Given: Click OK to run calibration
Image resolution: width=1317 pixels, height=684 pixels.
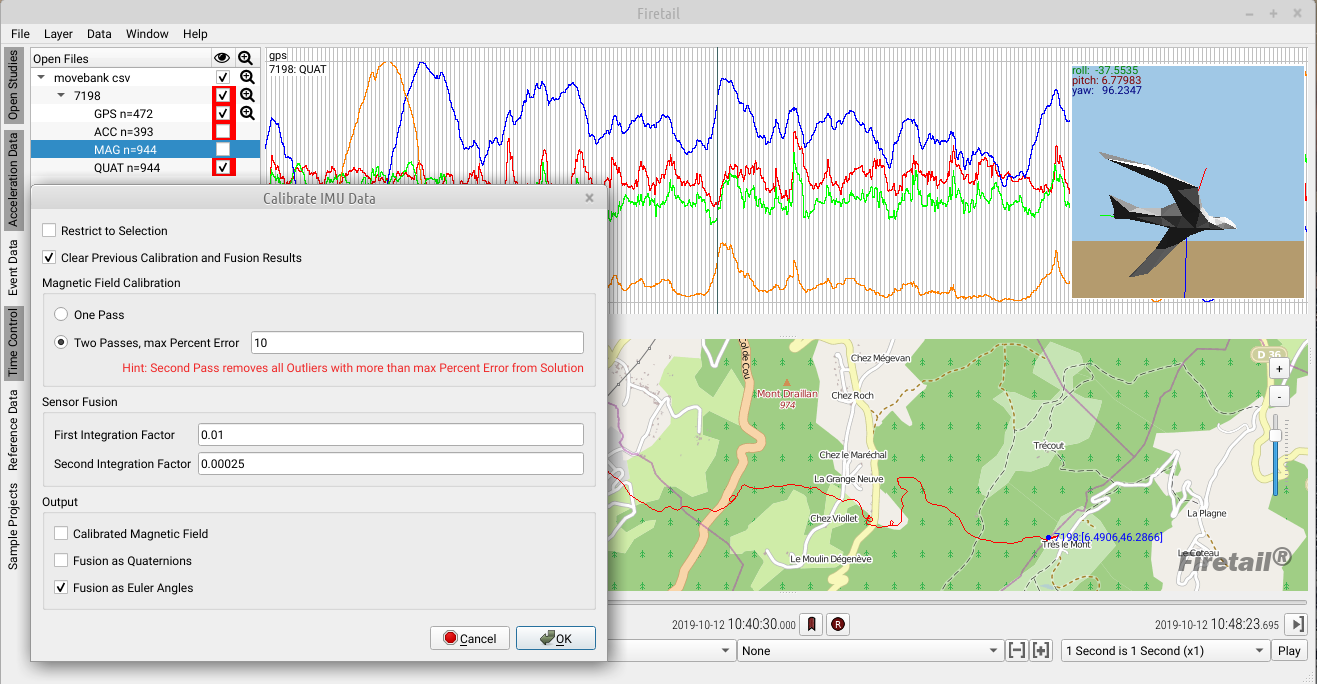Looking at the screenshot, I should 556,638.
